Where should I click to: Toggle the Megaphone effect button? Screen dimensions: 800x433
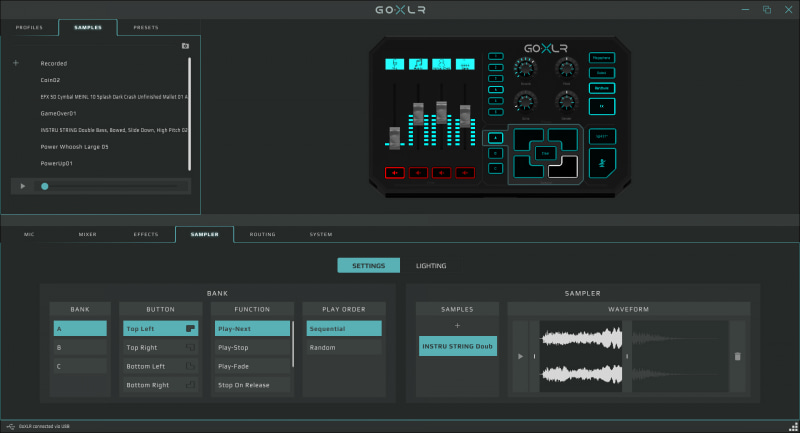(x=602, y=58)
